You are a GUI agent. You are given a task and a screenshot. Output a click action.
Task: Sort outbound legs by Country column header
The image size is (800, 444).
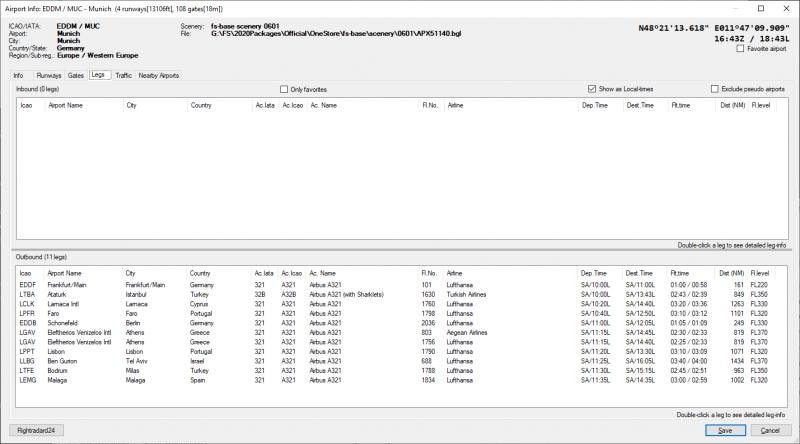tap(200, 273)
